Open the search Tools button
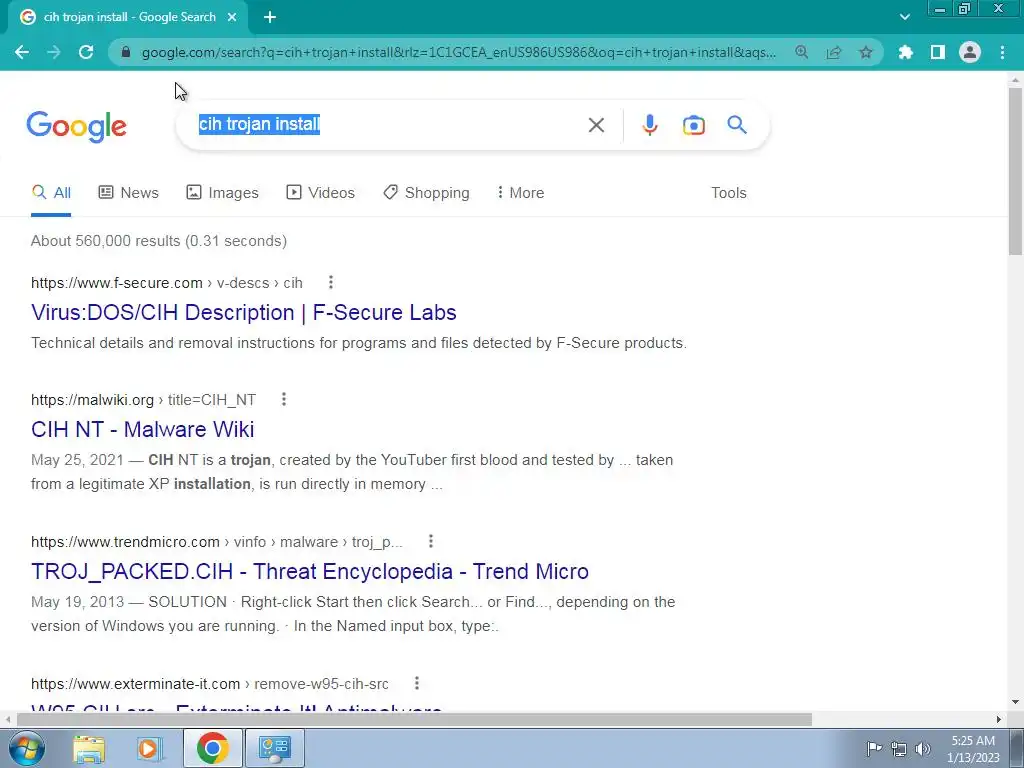 [x=729, y=193]
